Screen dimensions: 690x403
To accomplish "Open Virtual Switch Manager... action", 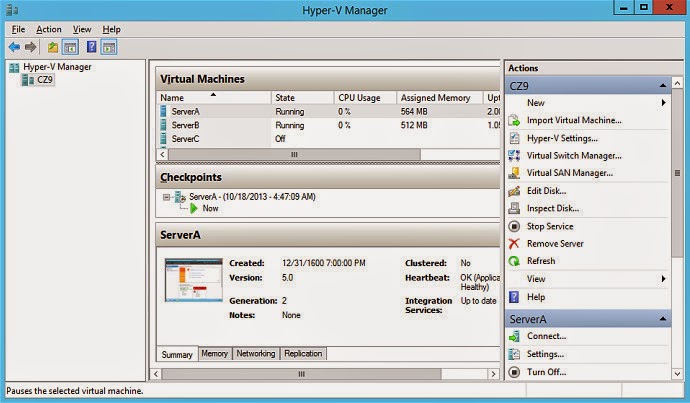I will pos(574,155).
